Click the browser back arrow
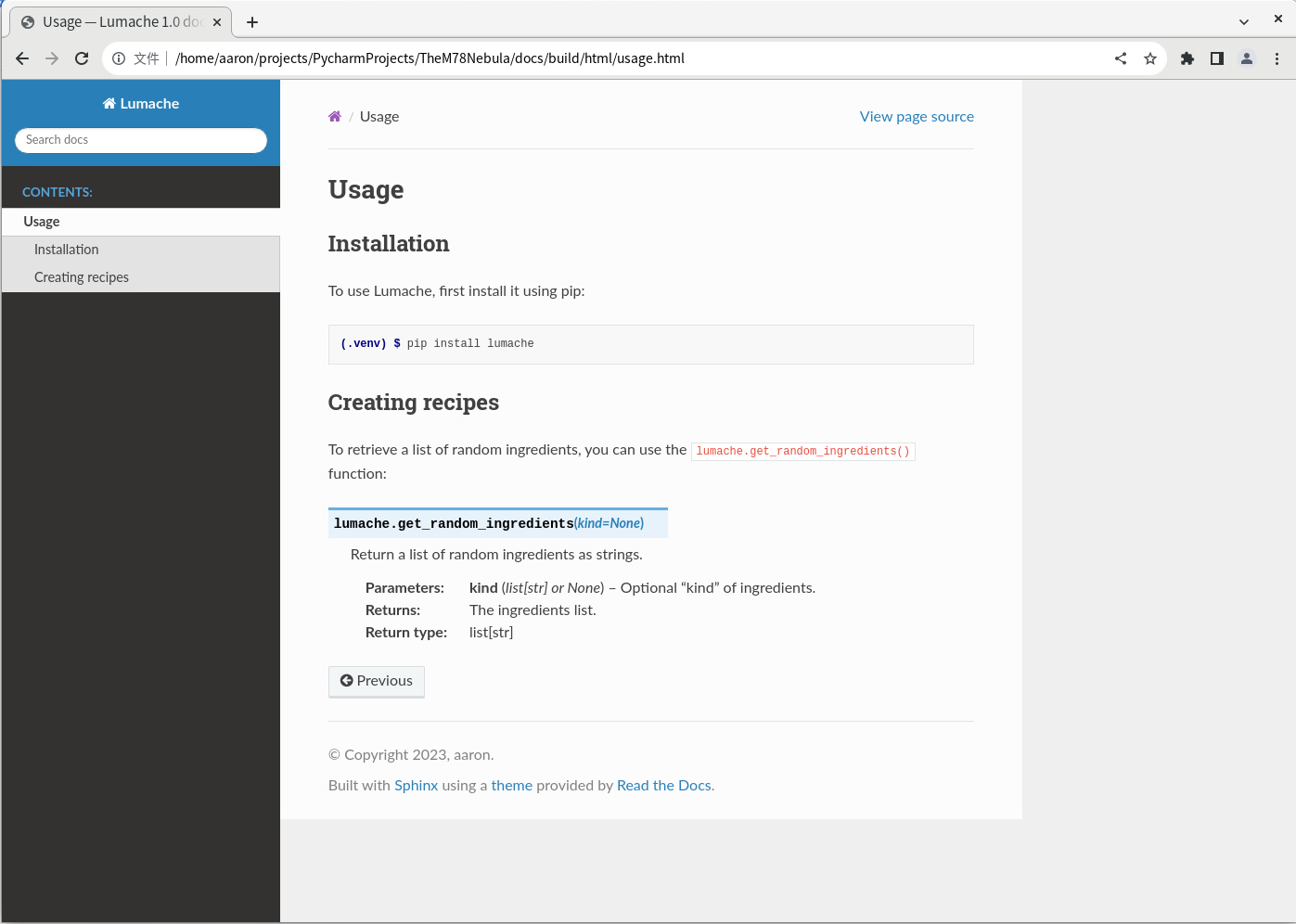The height and width of the screenshot is (924, 1296). click(22, 58)
